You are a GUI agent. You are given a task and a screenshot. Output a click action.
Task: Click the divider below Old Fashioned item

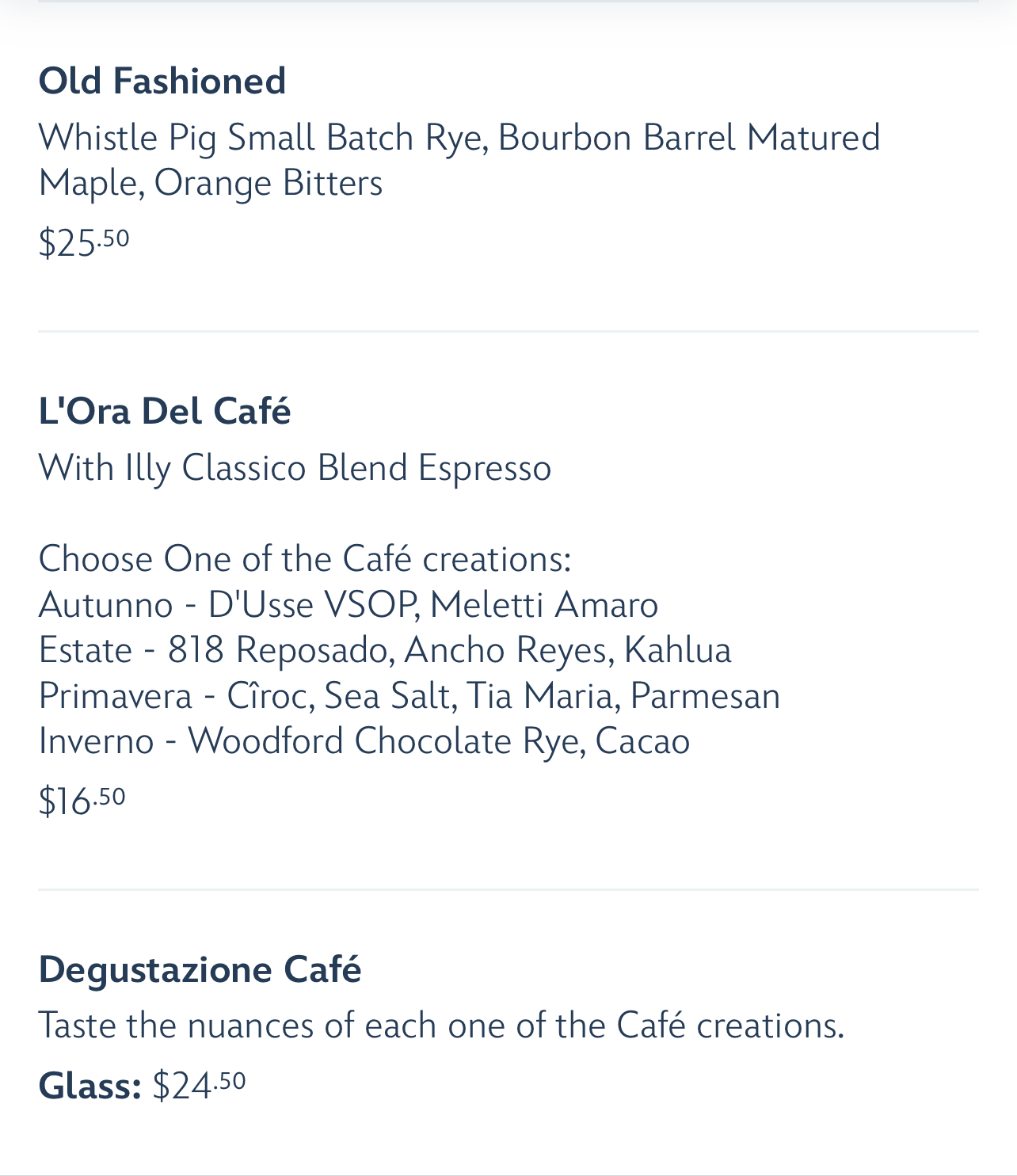(x=508, y=331)
